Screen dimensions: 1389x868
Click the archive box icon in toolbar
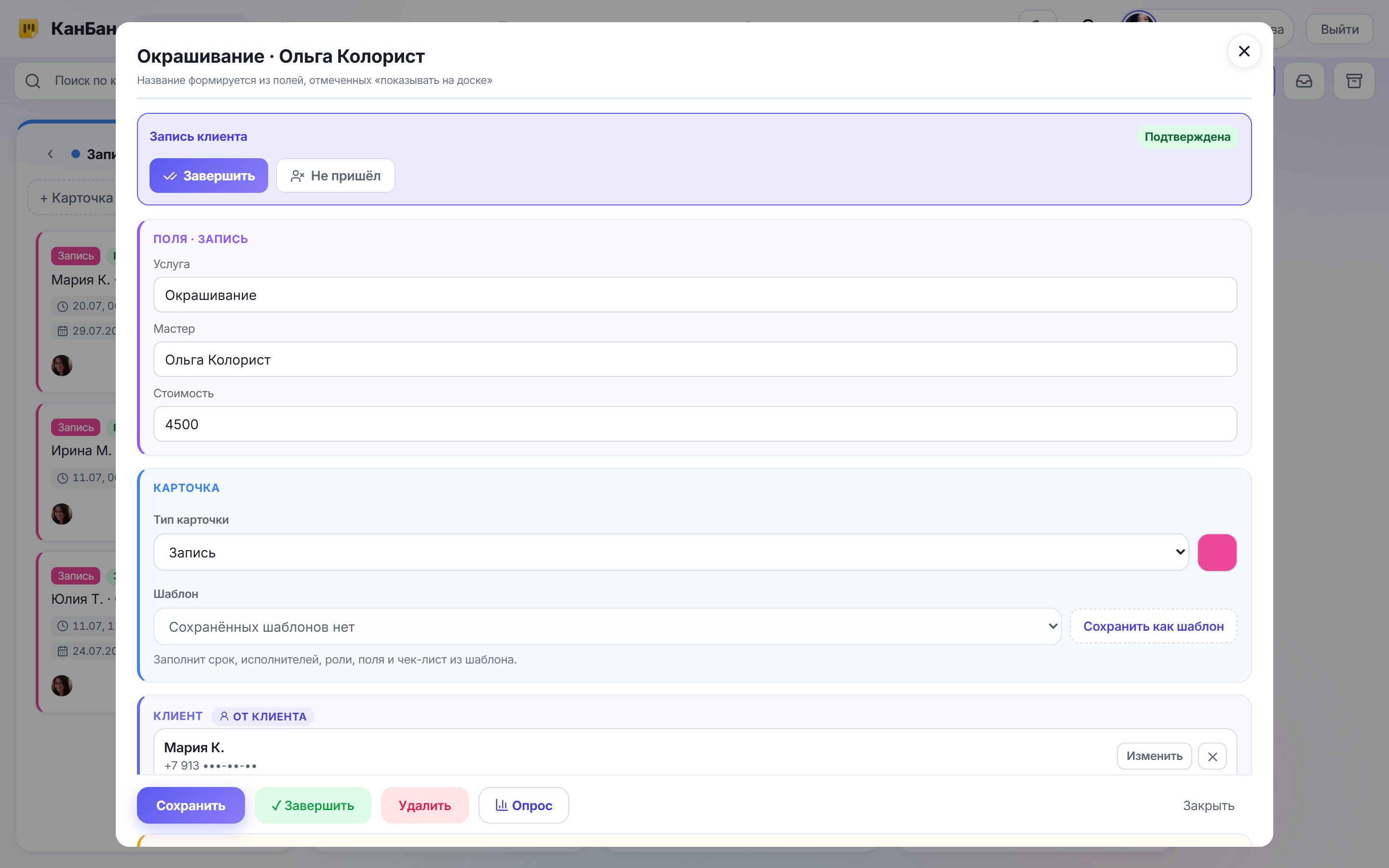[1353, 81]
